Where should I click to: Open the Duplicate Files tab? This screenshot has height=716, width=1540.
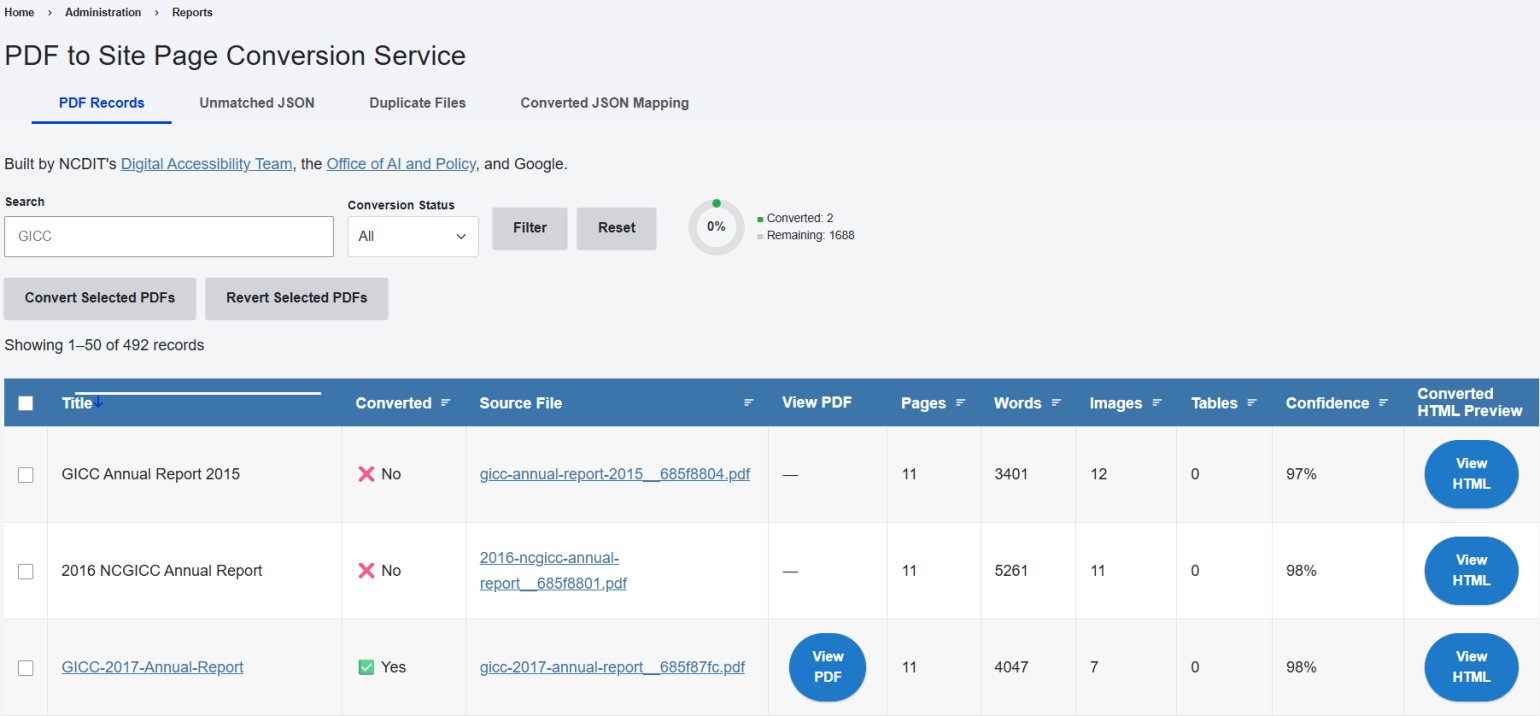click(417, 102)
